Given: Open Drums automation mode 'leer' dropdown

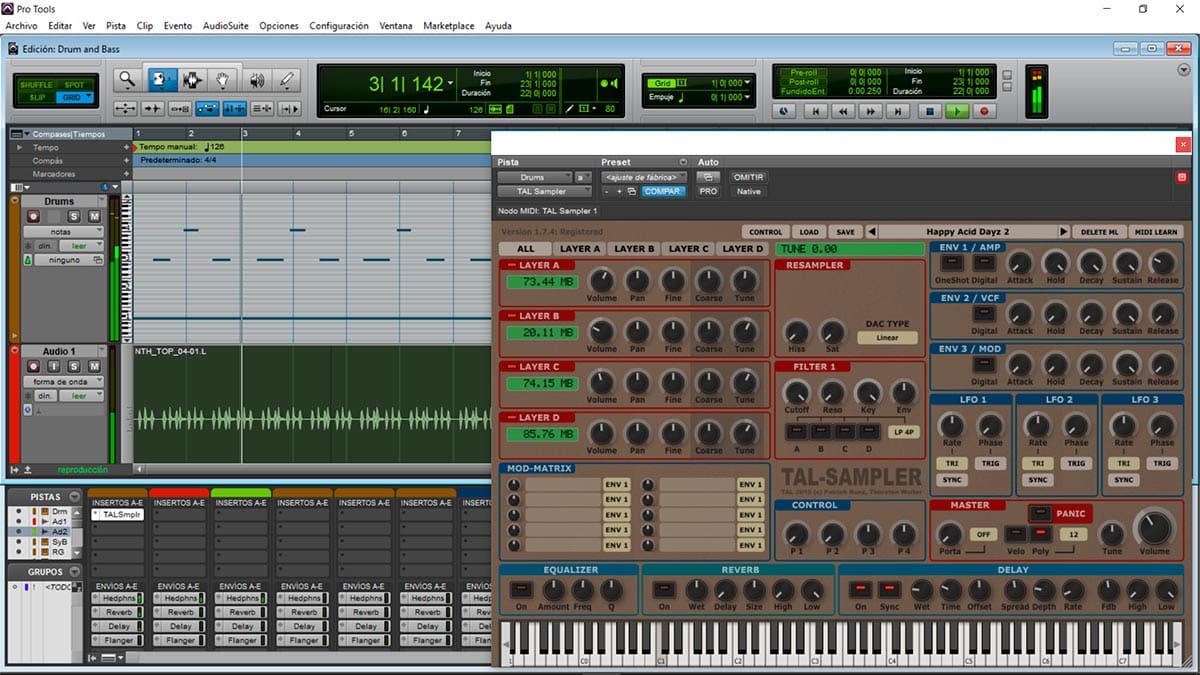Looking at the screenshot, I should pos(81,245).
